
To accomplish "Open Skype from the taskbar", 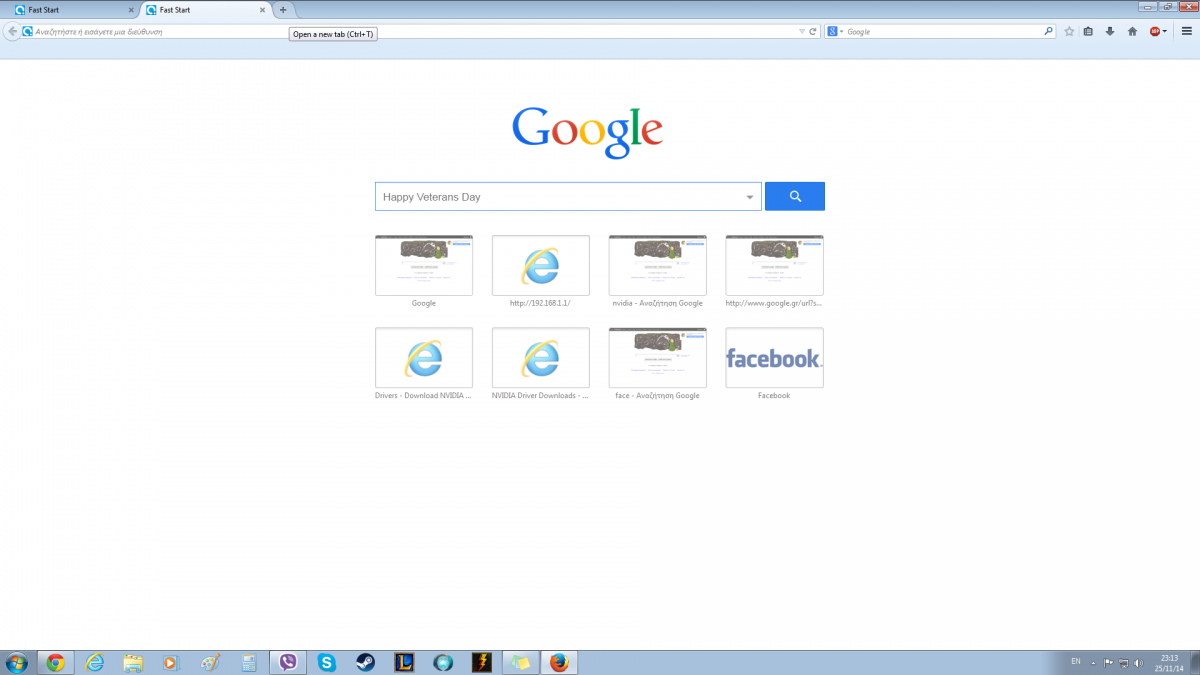I will [x=327, y=662].
